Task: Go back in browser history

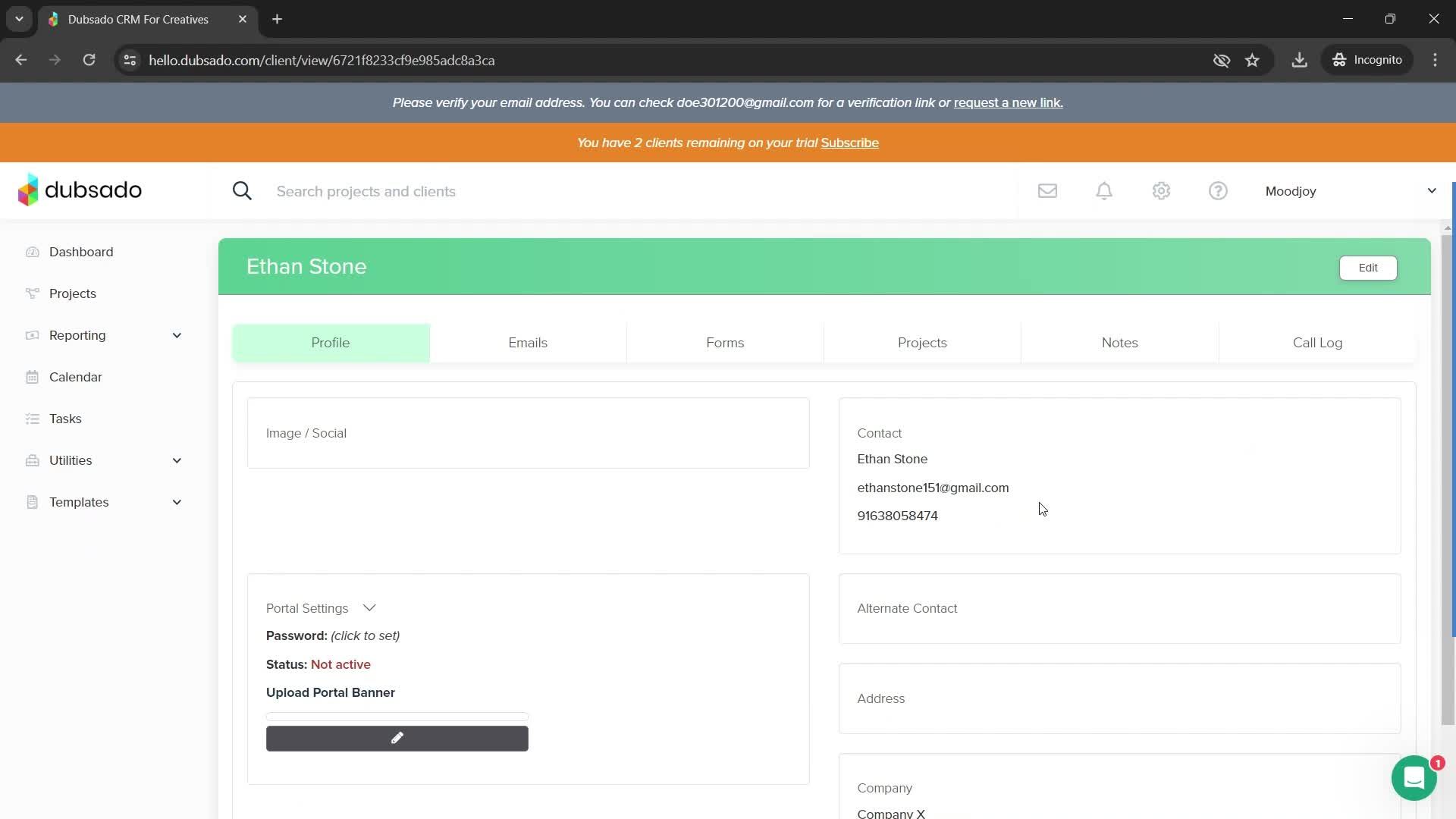Action: (21, 60)
